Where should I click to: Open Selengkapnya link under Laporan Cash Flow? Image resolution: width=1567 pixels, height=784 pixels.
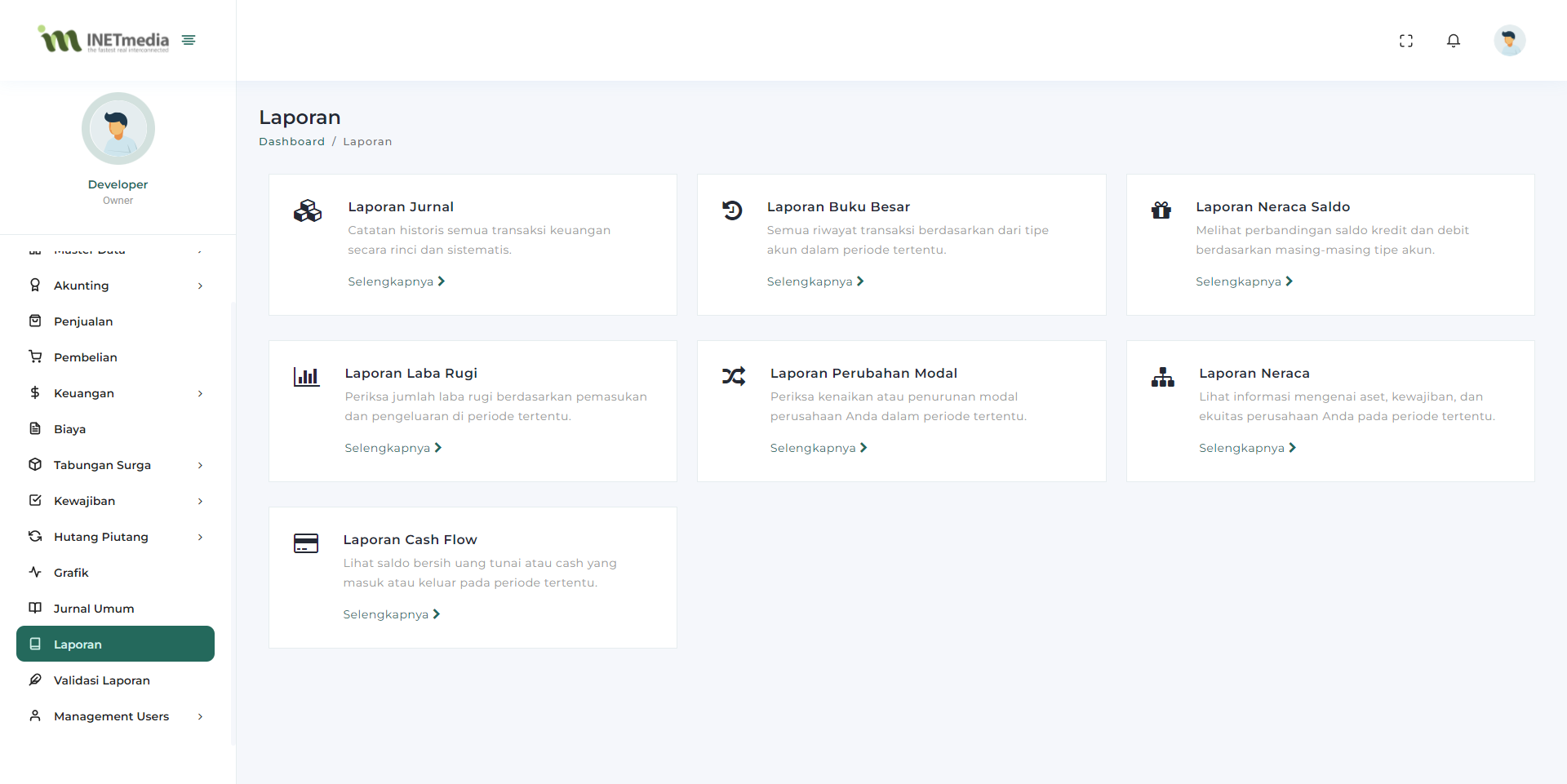click(391, 614)
